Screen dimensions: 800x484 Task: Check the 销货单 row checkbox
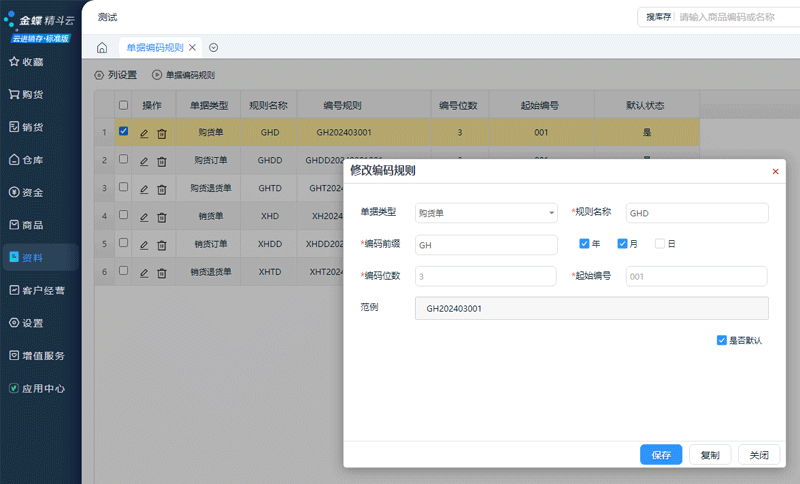[x=123, y=215]
